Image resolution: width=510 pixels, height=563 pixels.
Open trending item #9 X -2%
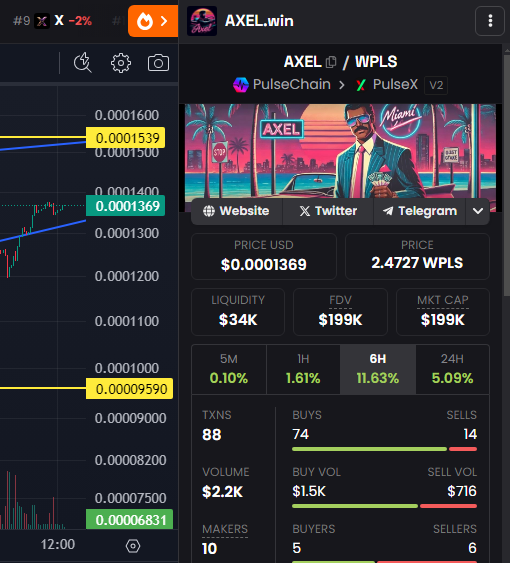click(52, 21)
